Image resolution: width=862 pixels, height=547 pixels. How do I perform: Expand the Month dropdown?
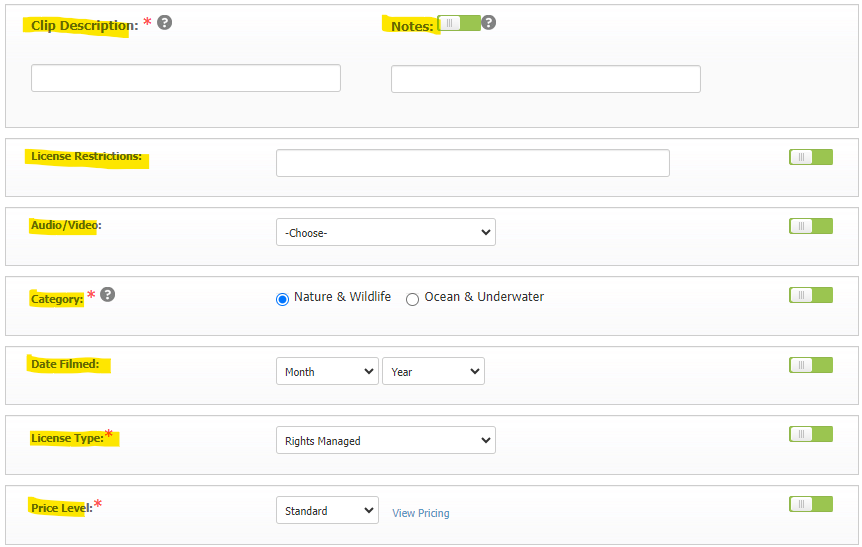click(x=327, y=371)
